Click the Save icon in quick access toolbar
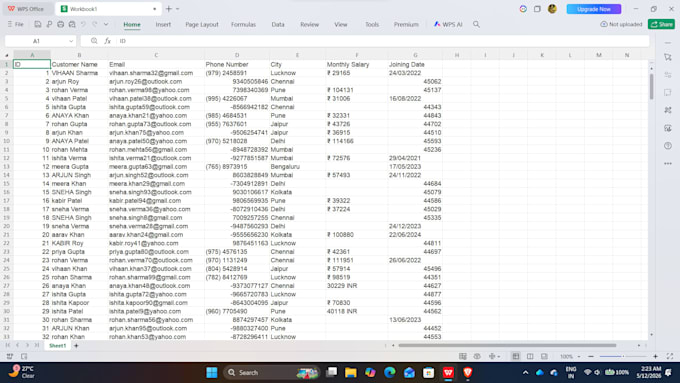The image size is (680, 383). 38,24
